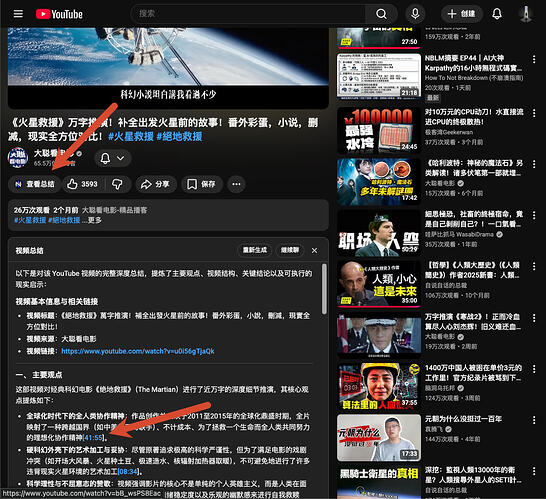Screen dimensions: 546x499
Task: Open options for NBLM摘要 EP44 video
Action: pyautogui.click(x=534, y=59)
